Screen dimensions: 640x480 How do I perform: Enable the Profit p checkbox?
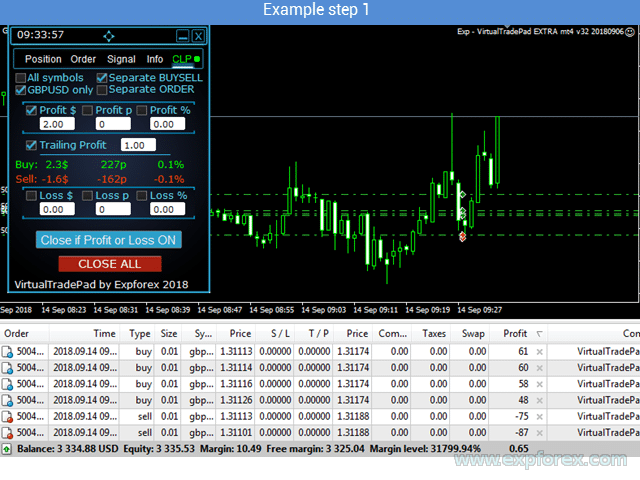[x=87, y=110]
